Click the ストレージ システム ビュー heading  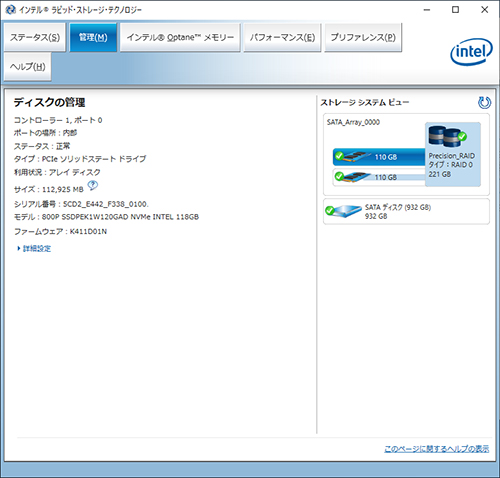365,102
